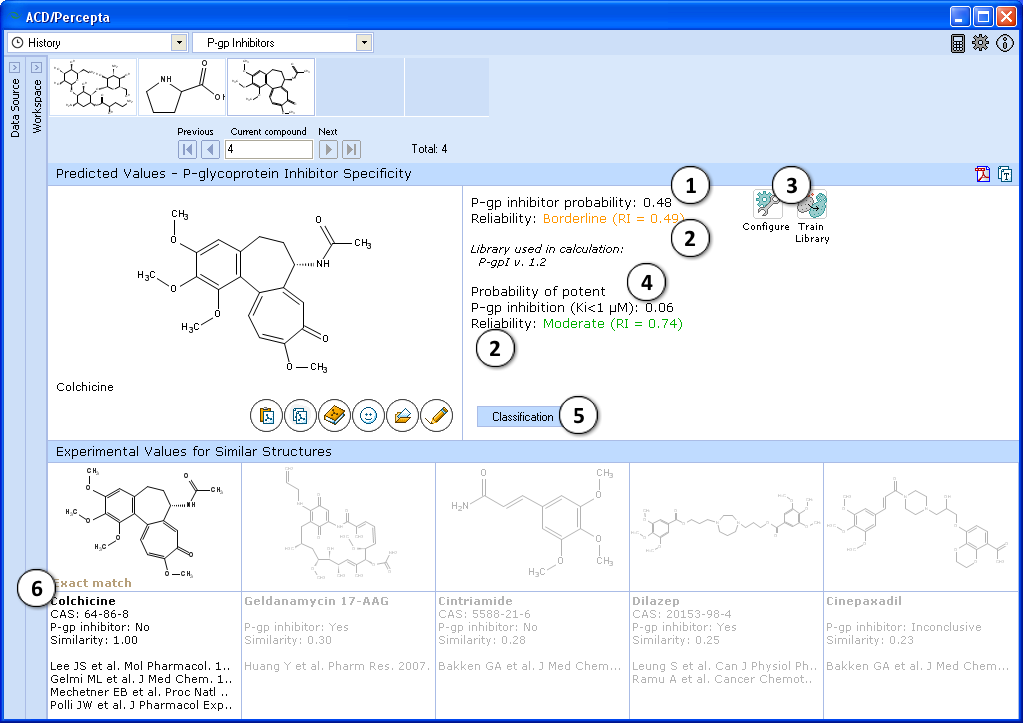This screenshot has width=1023, height=723.
Task: Click the Huang Y et al. reference
Action: [x=337, y=666]
